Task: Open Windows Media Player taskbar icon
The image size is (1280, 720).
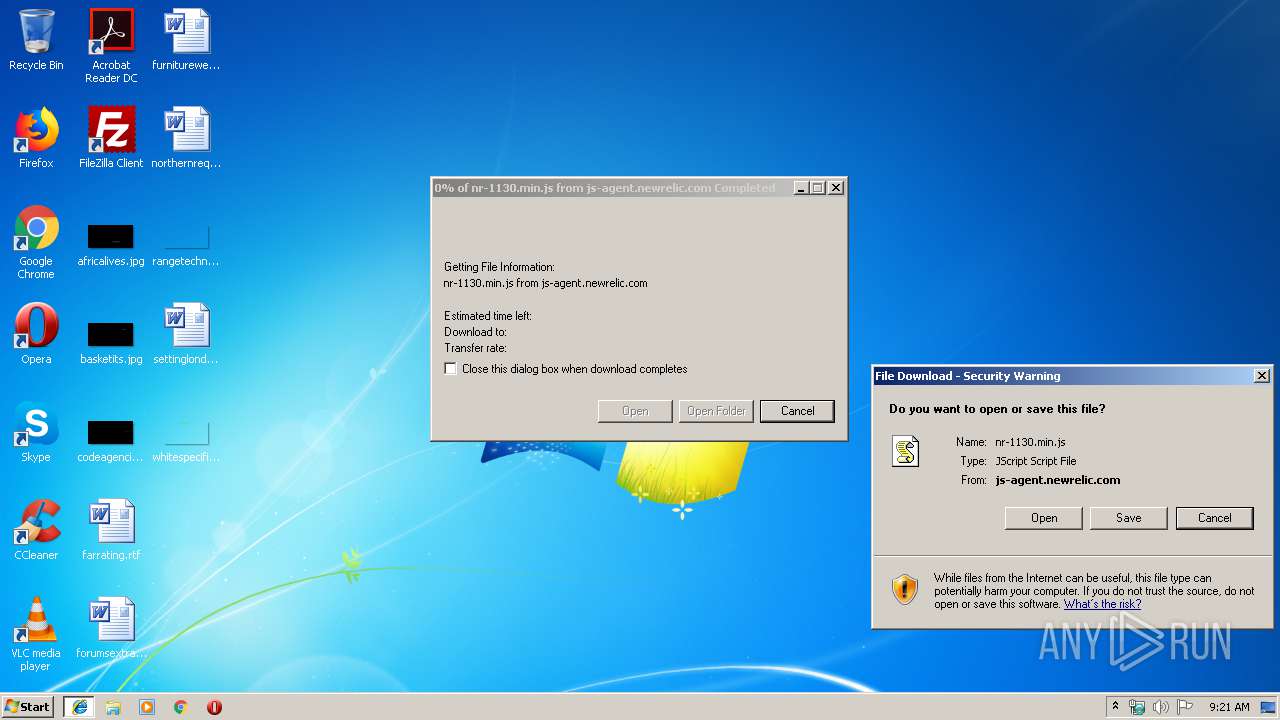Action: pos(147,707)
